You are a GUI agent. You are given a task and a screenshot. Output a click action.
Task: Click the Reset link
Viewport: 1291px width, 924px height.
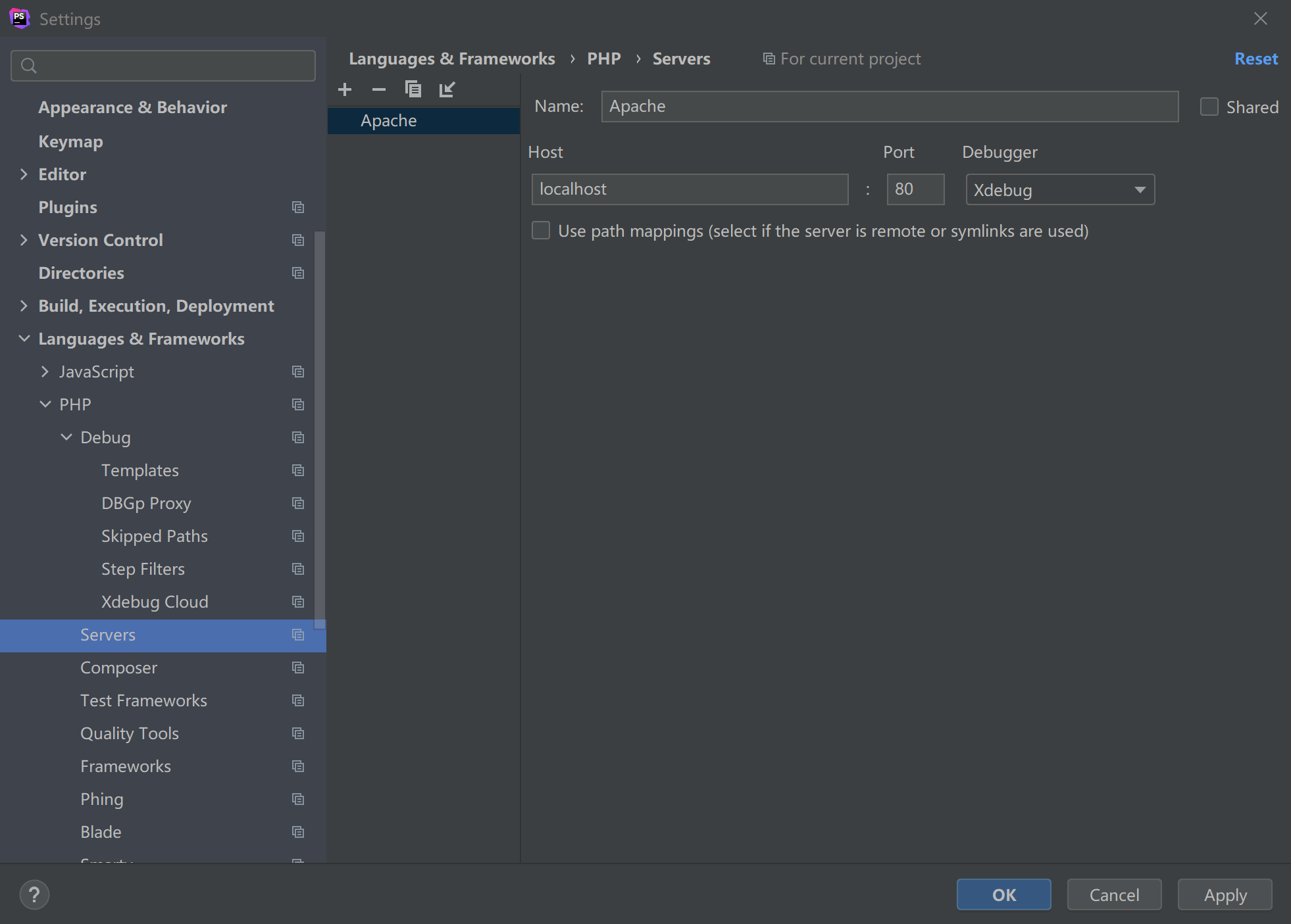coord(1255,59)
